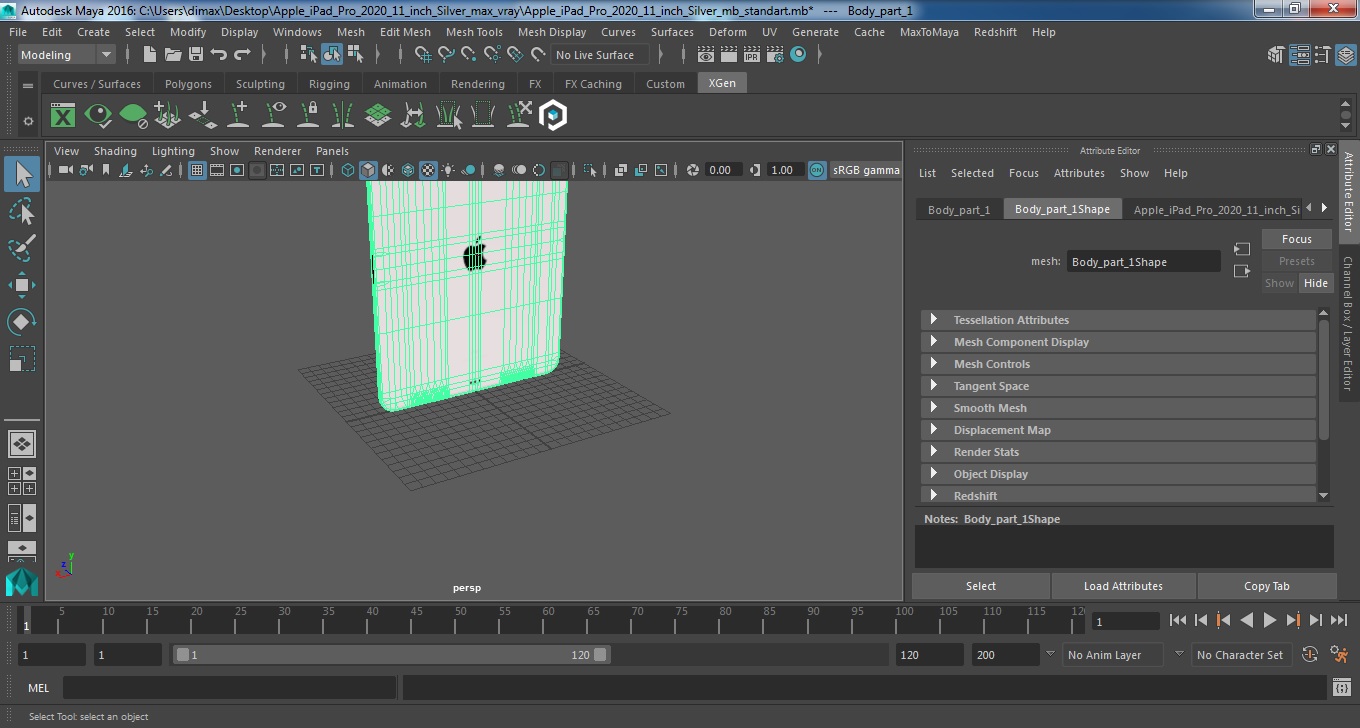
Task: Click the Hide button
Action: pos(1316,283)
